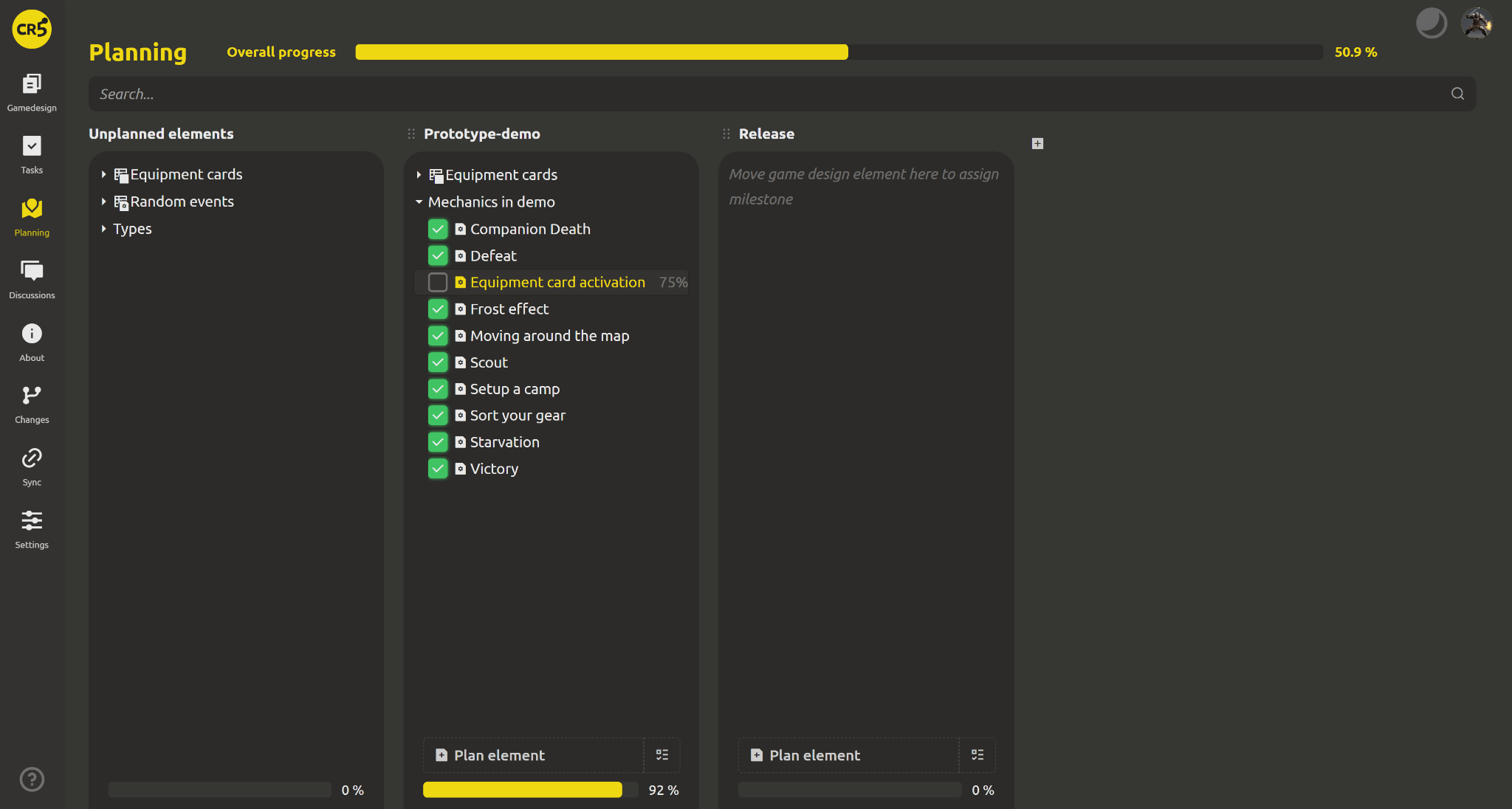Open the Discussions panel icon
Screen dimensions: 1512x809
(32, 271)
